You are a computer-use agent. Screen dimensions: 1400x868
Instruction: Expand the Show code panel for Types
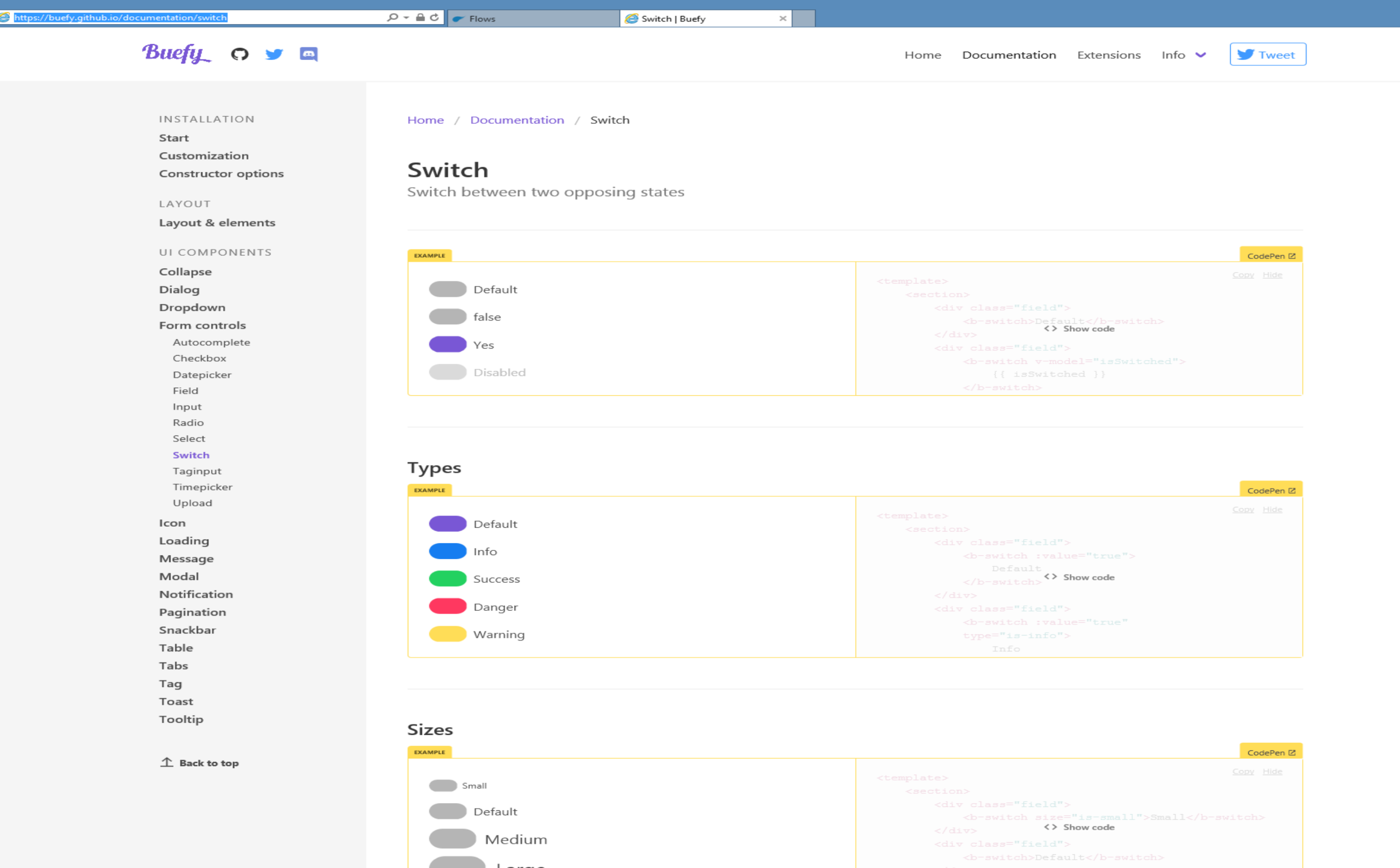click(1080, 577)
